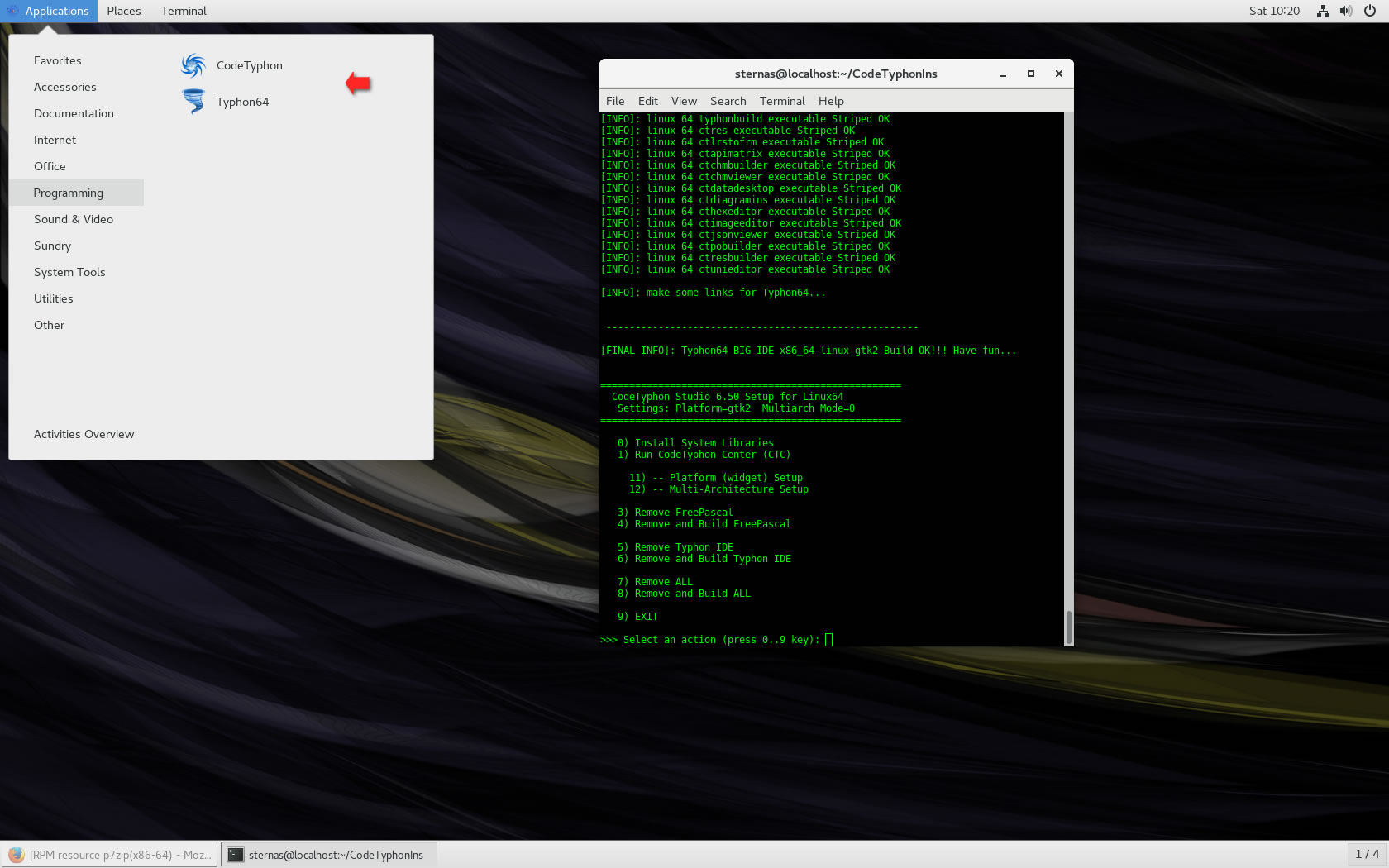1389x868 pixels.
Task: Click '12) -- Multi-Architecture Setup' line
Action: point(718,489)
